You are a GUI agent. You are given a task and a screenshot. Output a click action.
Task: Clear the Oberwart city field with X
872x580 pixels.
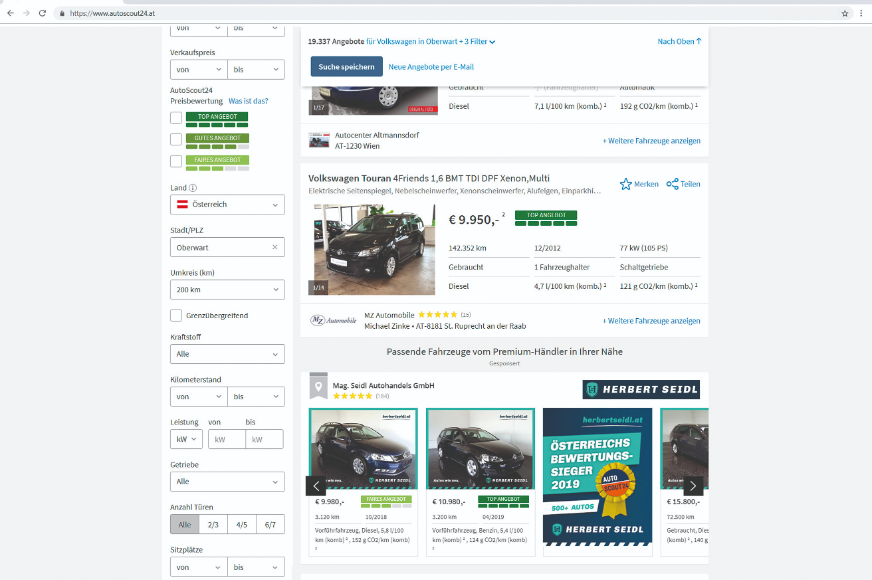point(274,247)
